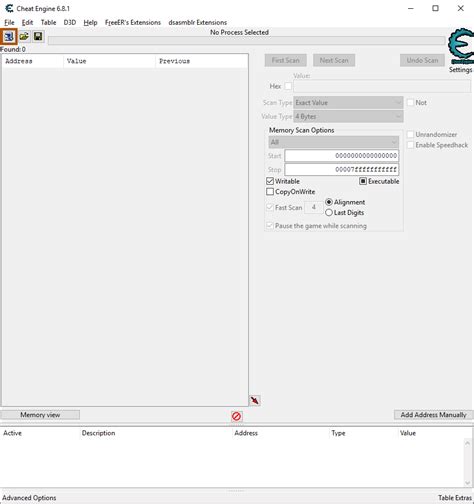Click the Value column header in results
Viewport: 474px width, 504px height.
[x=109, y=61]
